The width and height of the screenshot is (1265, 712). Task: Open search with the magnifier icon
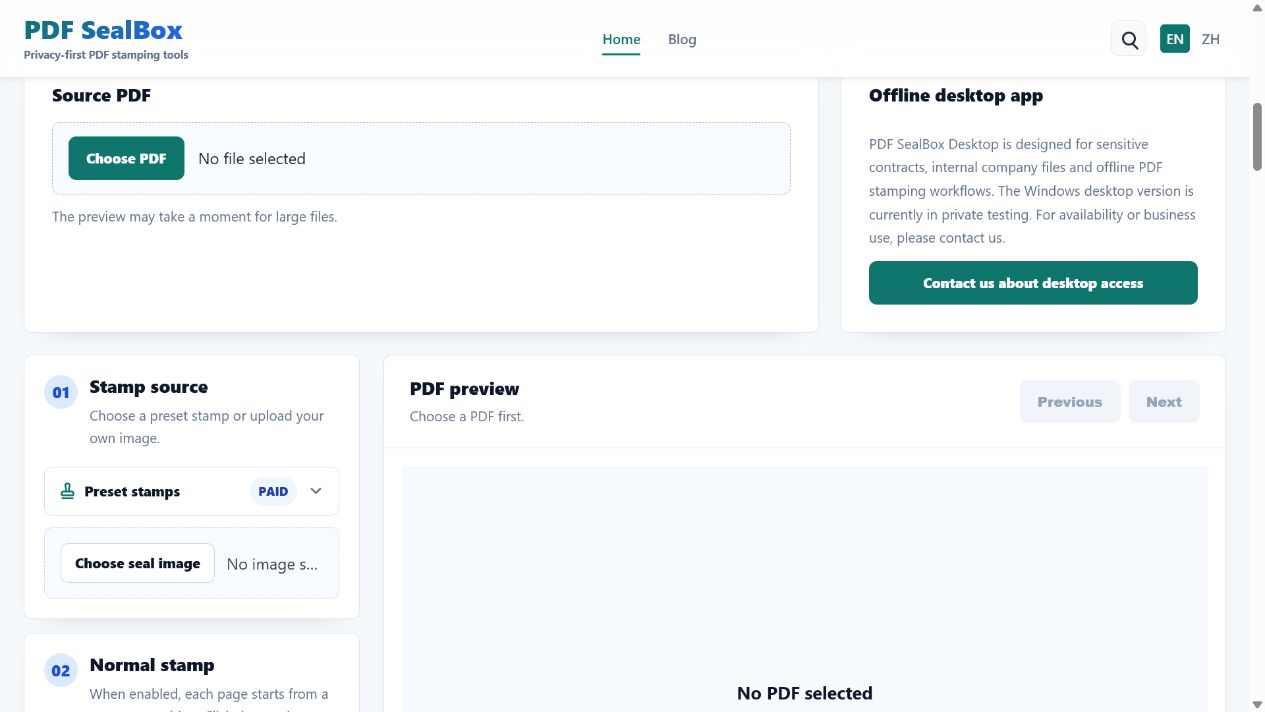click(1129, 40)
